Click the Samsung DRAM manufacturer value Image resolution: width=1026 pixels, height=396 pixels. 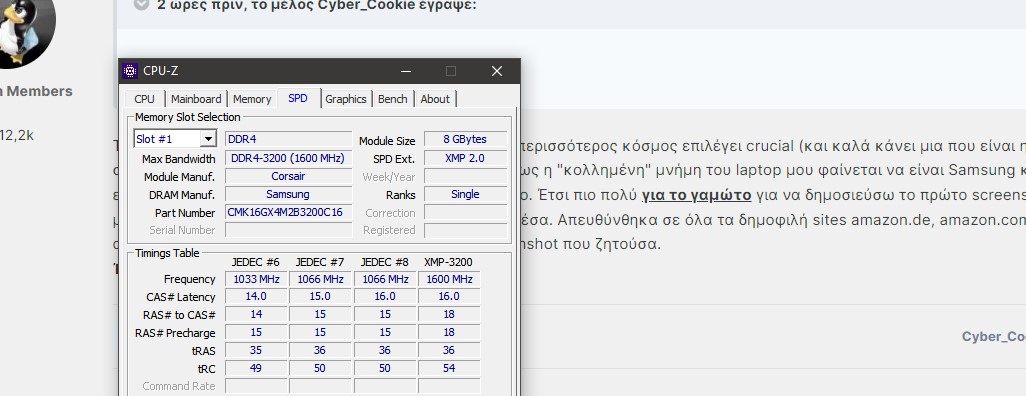pyautogui.click(x=288, y=194)
